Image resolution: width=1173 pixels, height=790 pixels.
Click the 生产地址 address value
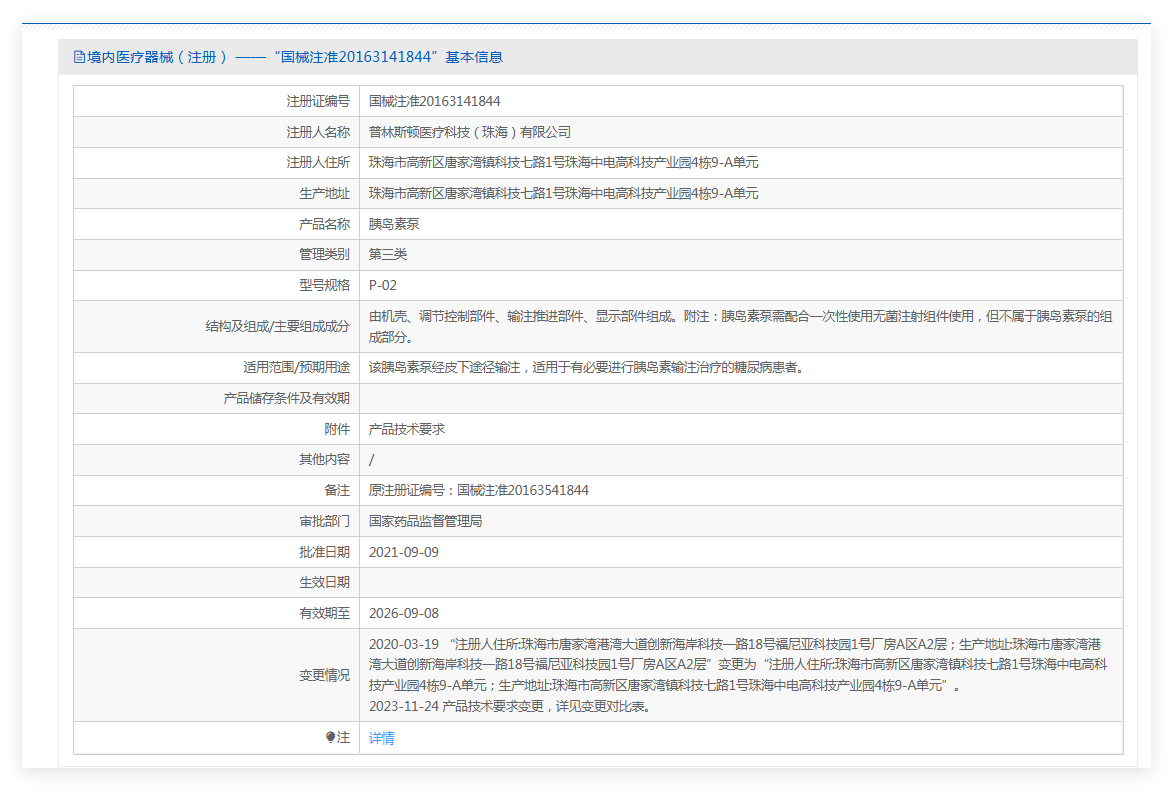(563, 193)
